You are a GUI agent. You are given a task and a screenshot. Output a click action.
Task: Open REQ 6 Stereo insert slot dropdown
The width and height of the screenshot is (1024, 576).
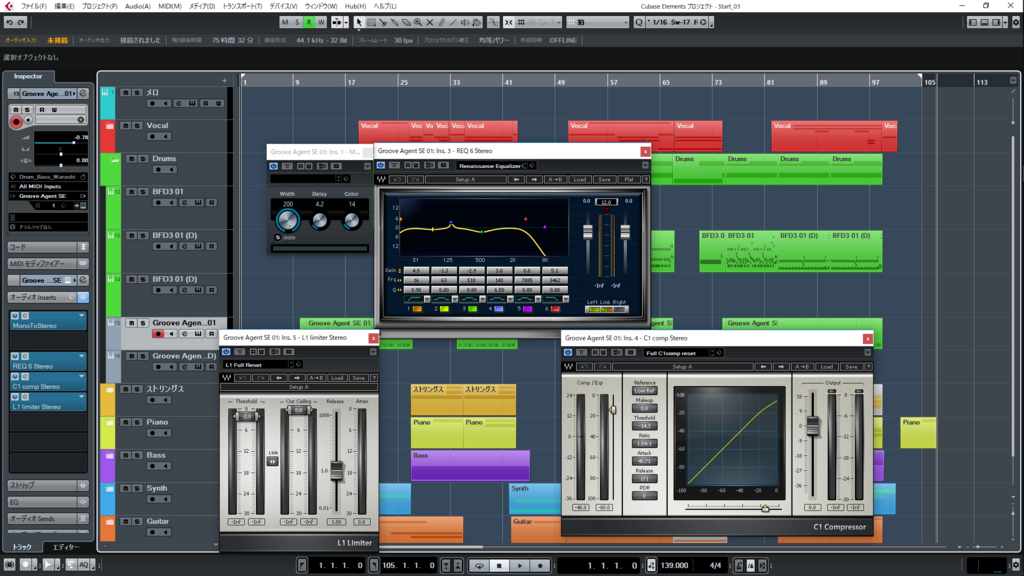(82, 357)
